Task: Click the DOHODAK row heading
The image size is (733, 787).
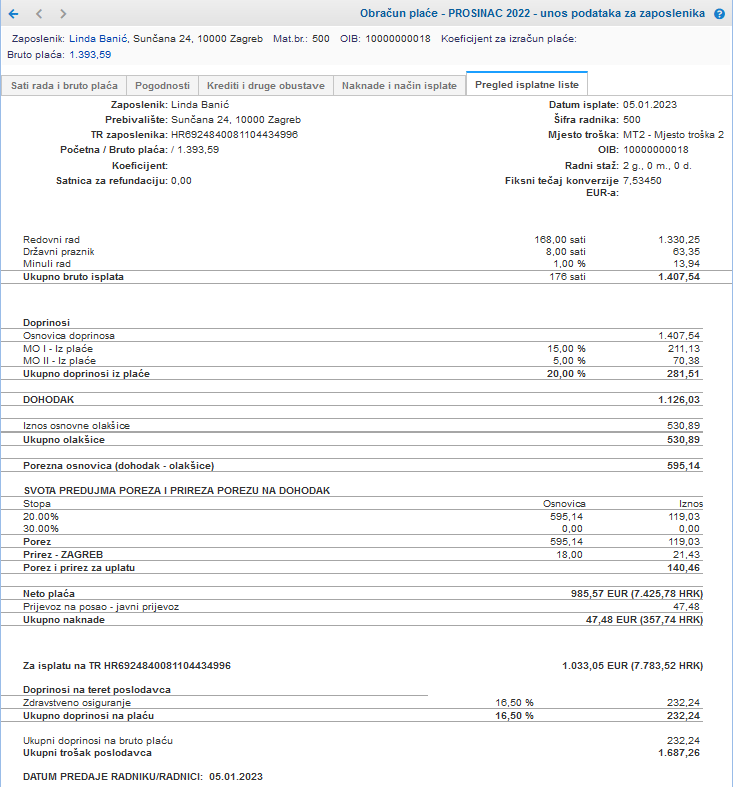Action: pos(48,399)
